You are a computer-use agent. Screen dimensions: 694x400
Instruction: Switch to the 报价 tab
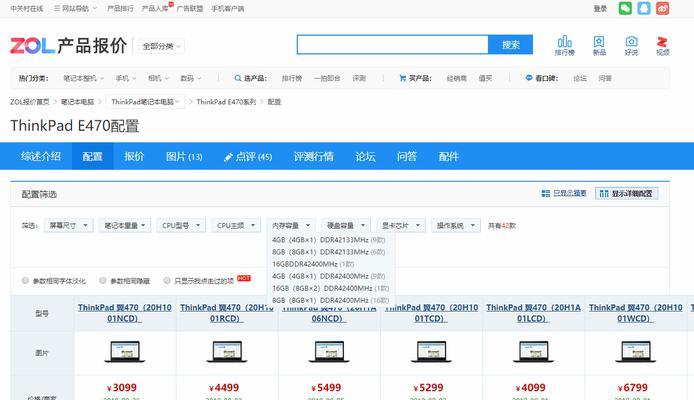(134, 156)
